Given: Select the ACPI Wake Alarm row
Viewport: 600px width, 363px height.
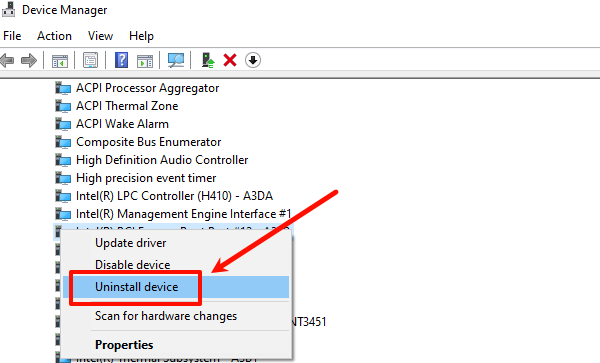Looking at the screenshot, I should pyautogui.click(x=122, y=124).
